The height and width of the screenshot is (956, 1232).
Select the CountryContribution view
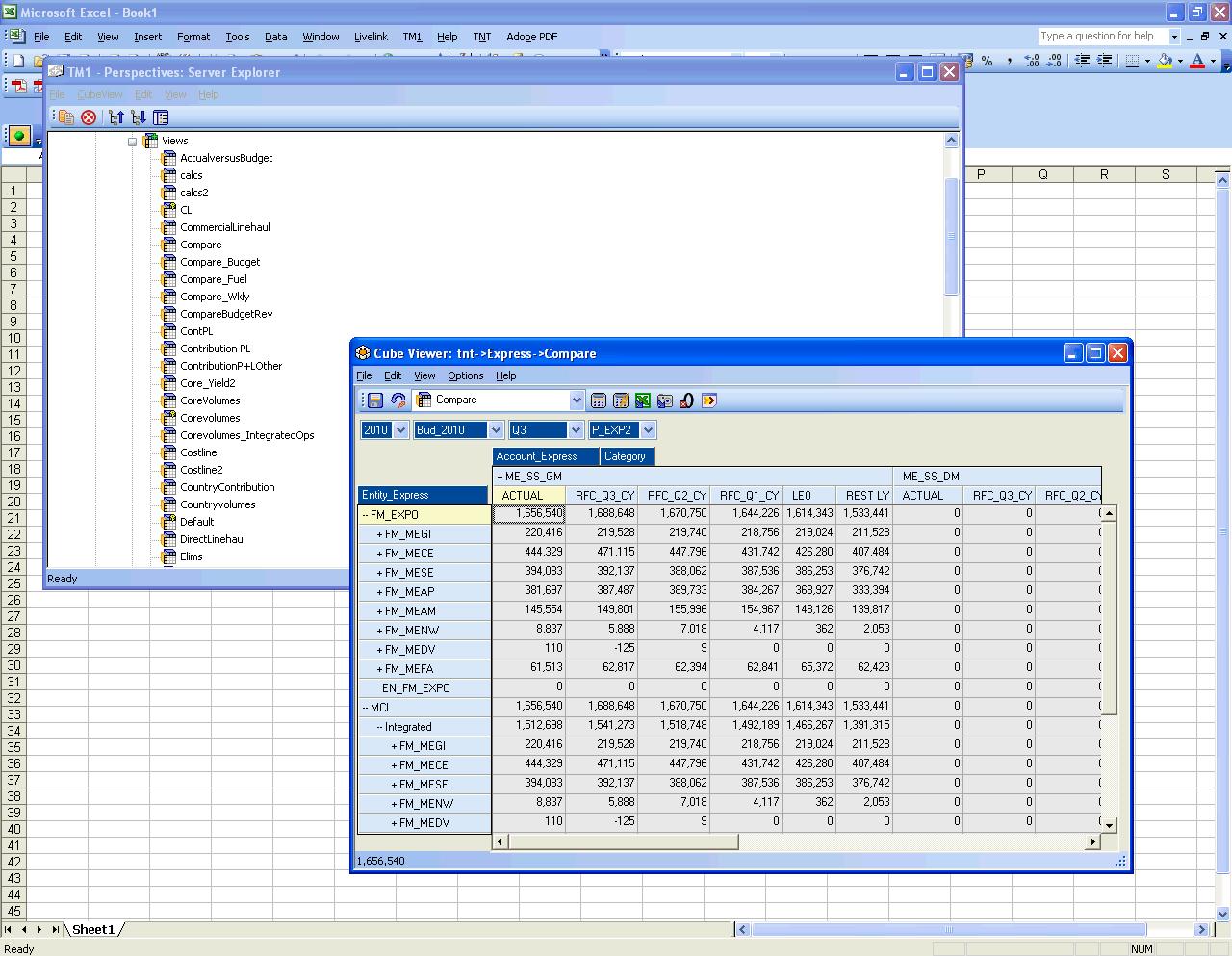(227, 487)
